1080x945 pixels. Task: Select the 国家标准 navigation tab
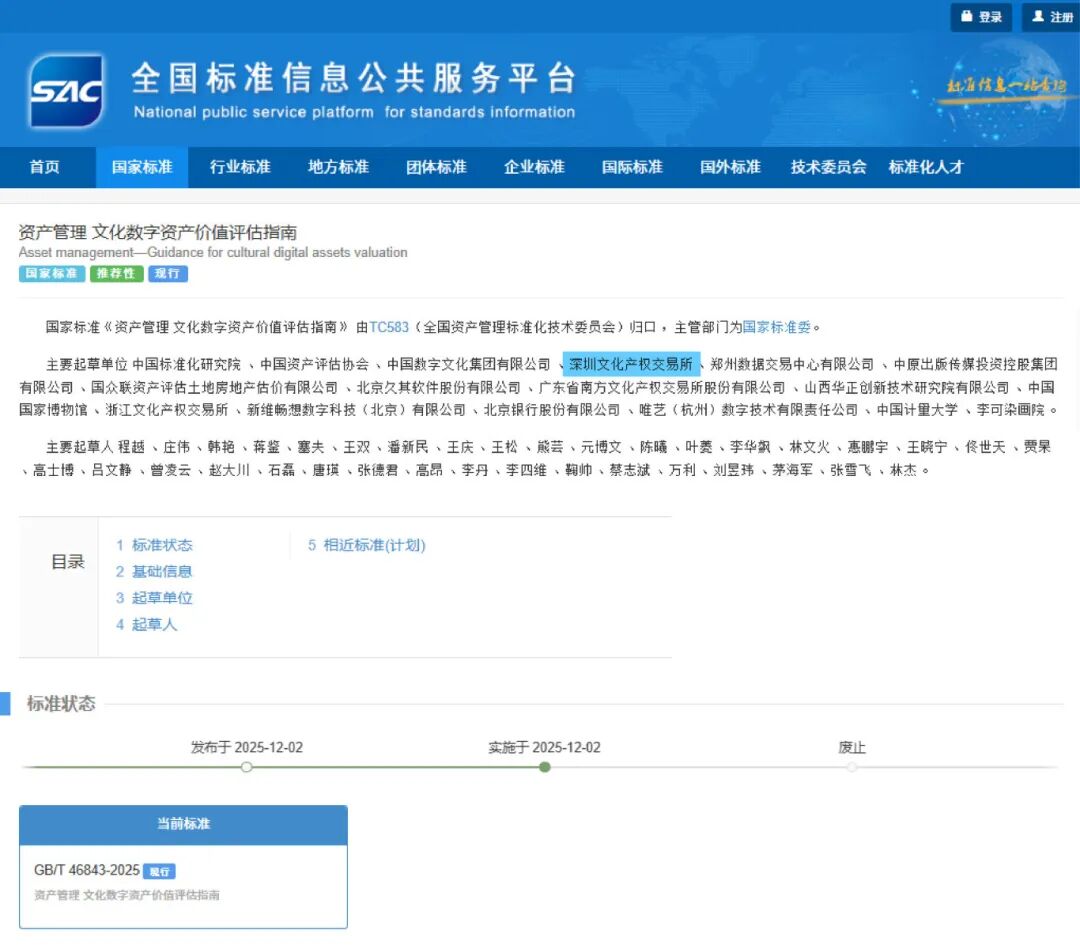(142, 167)
